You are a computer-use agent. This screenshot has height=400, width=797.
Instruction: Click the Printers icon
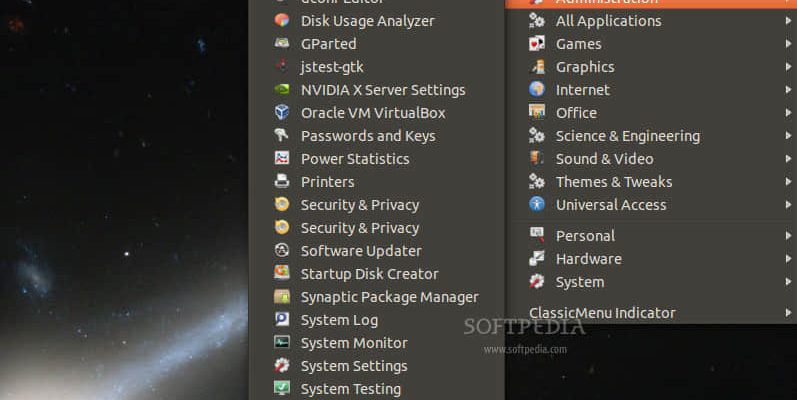(x=282, y=181)
